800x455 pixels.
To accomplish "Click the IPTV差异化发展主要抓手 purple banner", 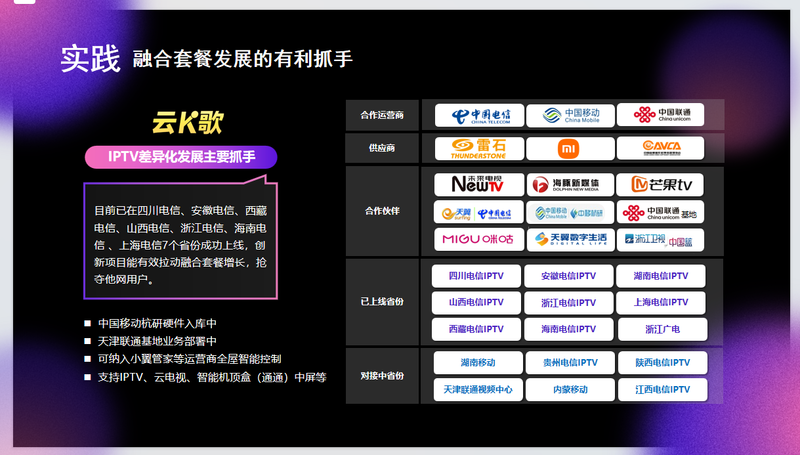I will tap(179, 157).
